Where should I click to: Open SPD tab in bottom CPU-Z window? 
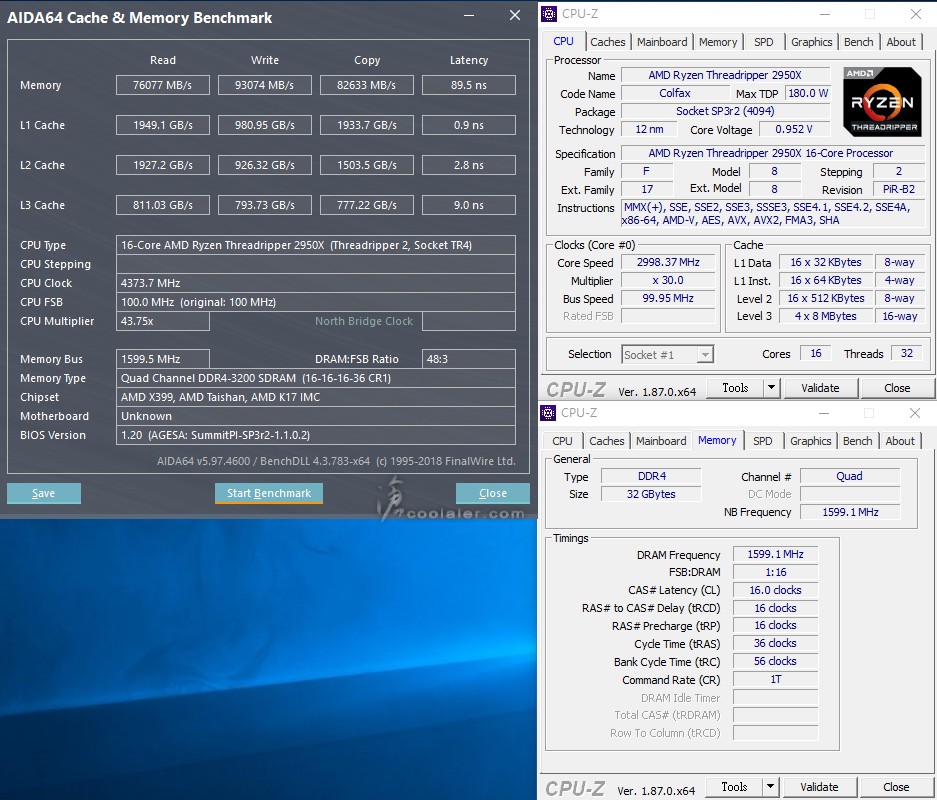point(762,441)
